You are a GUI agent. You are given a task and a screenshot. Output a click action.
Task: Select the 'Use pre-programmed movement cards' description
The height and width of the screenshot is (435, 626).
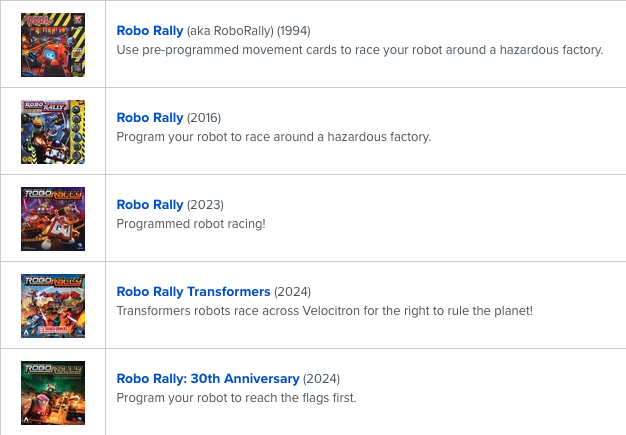(x=360, y=50)
